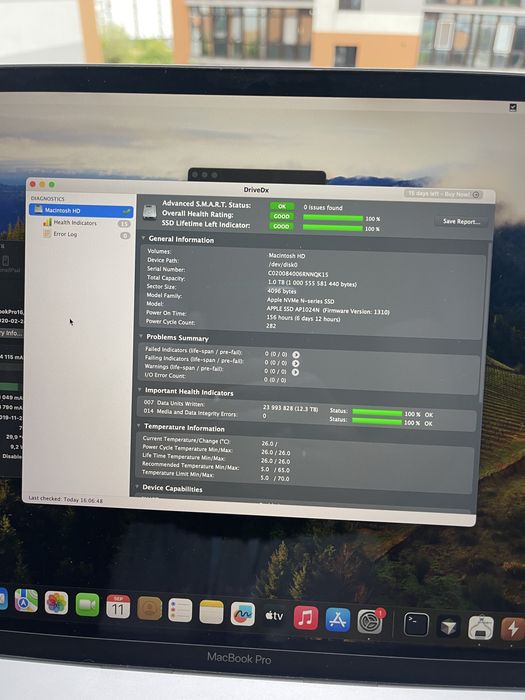Open the lightning bolt app in dock
The image size is (525, 700).
[x=513, y=629]
